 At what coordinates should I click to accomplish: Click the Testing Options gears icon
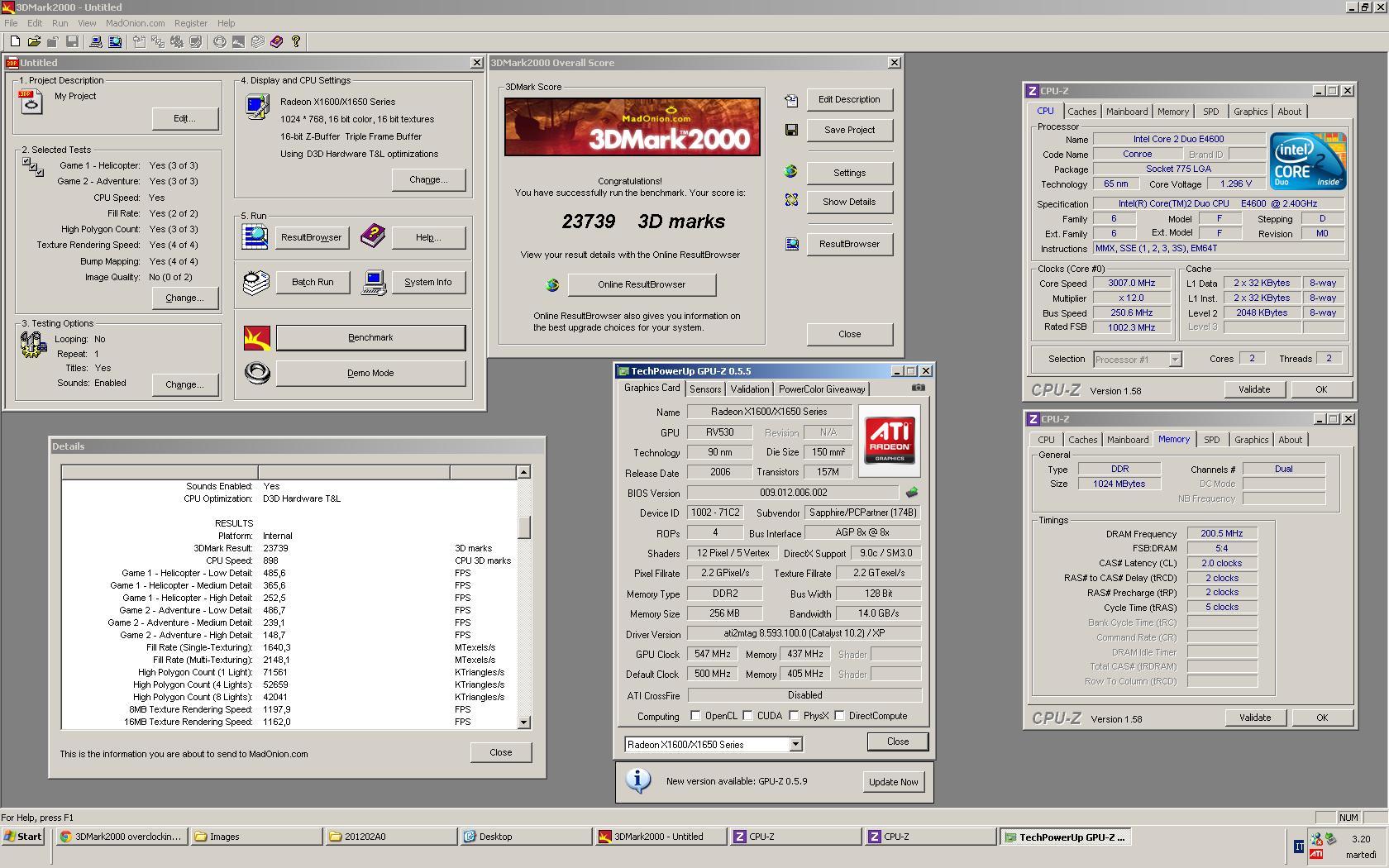pyautogui.click(x=33, y=345)
